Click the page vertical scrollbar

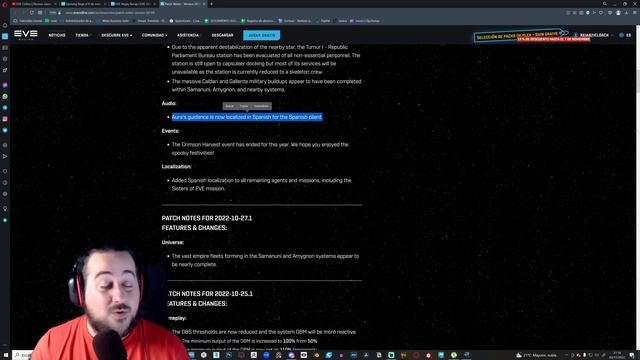[638, 81]
